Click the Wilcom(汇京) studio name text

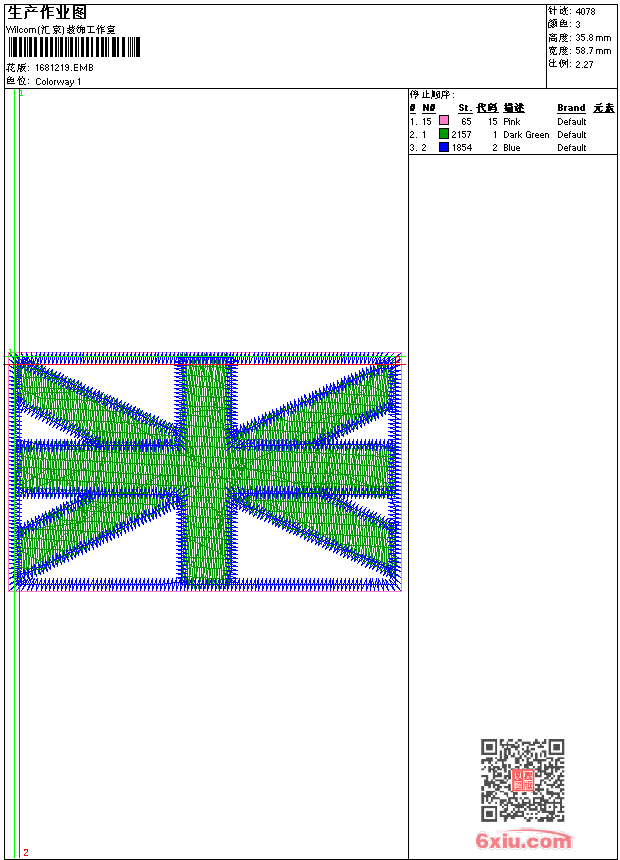(60, 30)
